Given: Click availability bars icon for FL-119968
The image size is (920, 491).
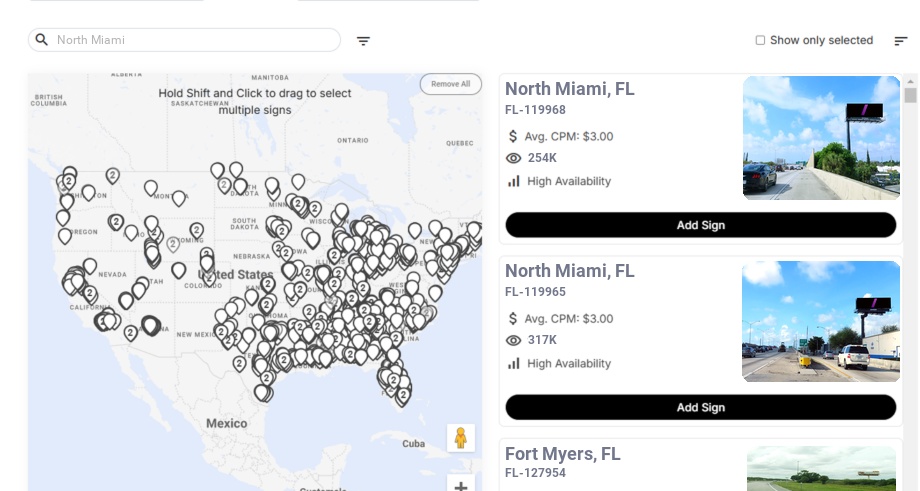Looking at the screenshot, I should click(514, 181).
